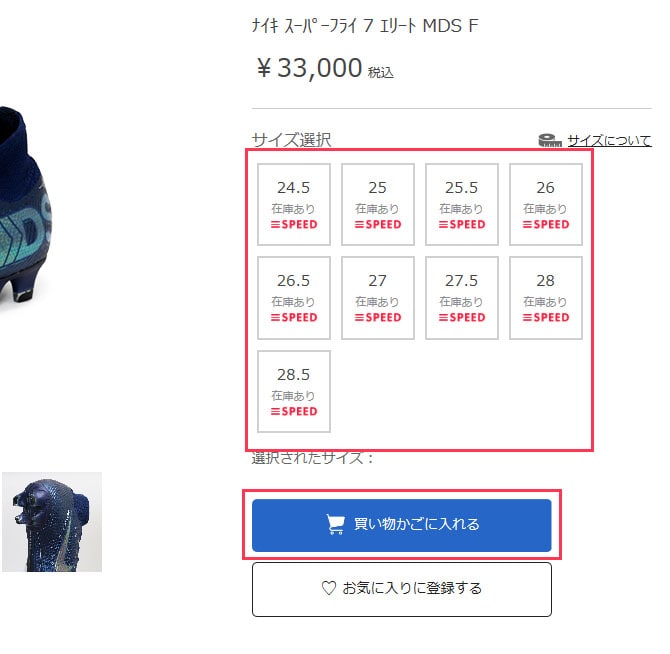This screenshot has height=654, width=670.
Task: Select shoe size 25
Action: click(378, 204)
